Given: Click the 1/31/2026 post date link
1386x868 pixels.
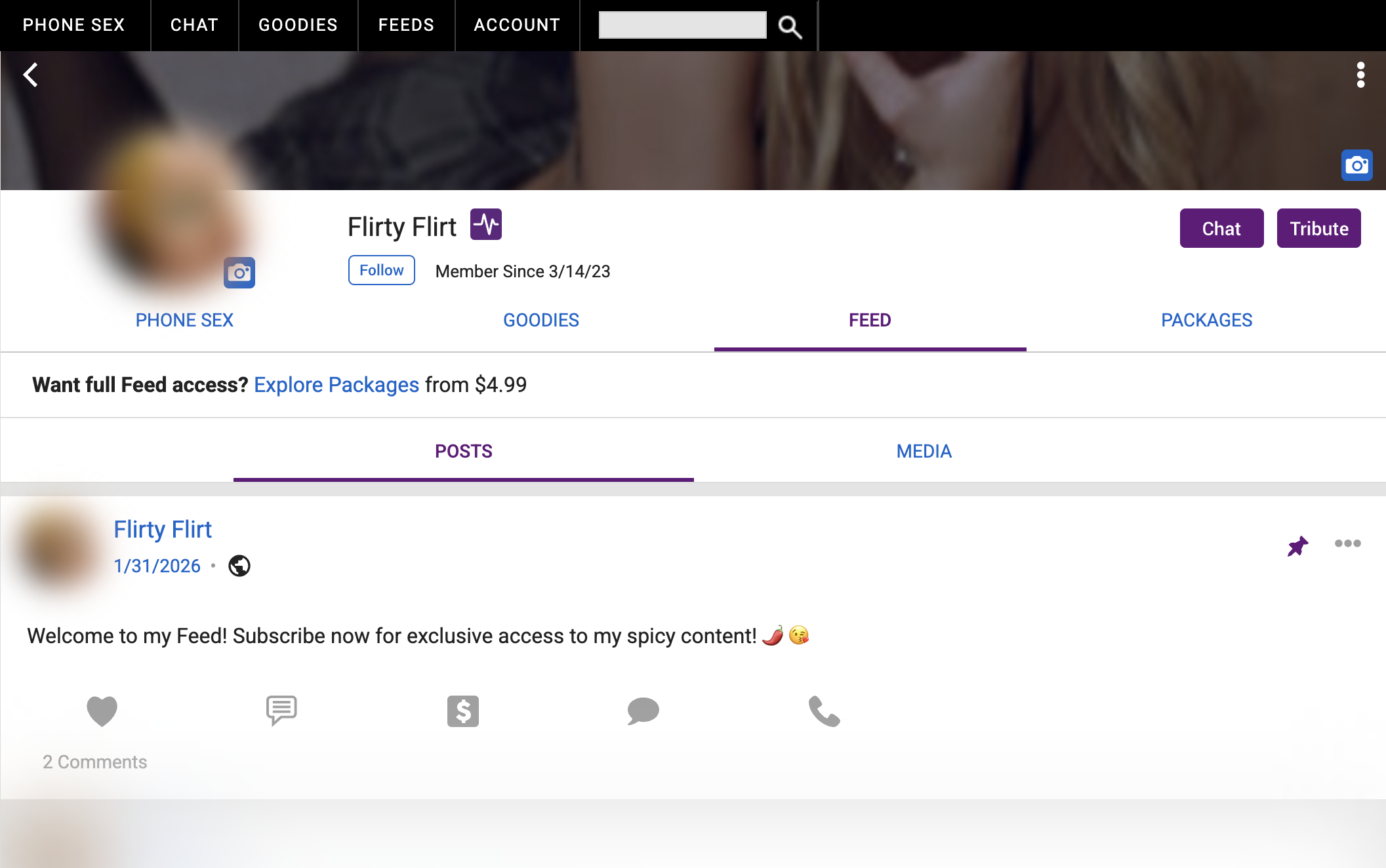Looking at the screenshot, I should tap(157, 566).
